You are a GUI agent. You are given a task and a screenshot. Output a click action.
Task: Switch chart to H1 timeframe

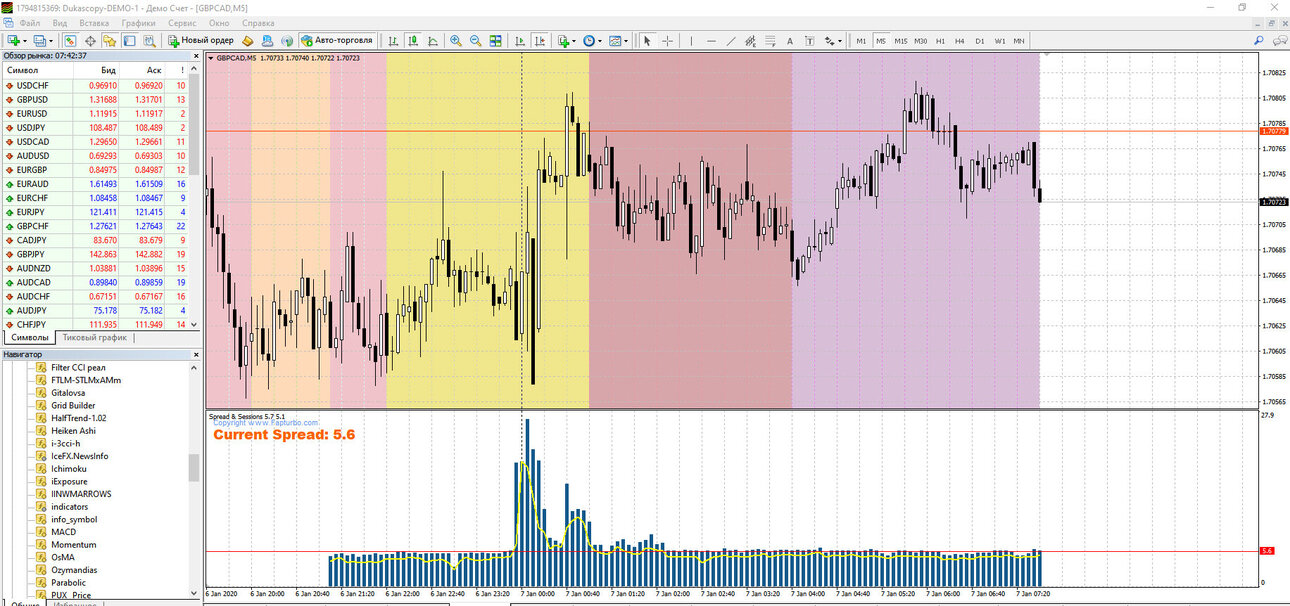(x=941, y=41)
